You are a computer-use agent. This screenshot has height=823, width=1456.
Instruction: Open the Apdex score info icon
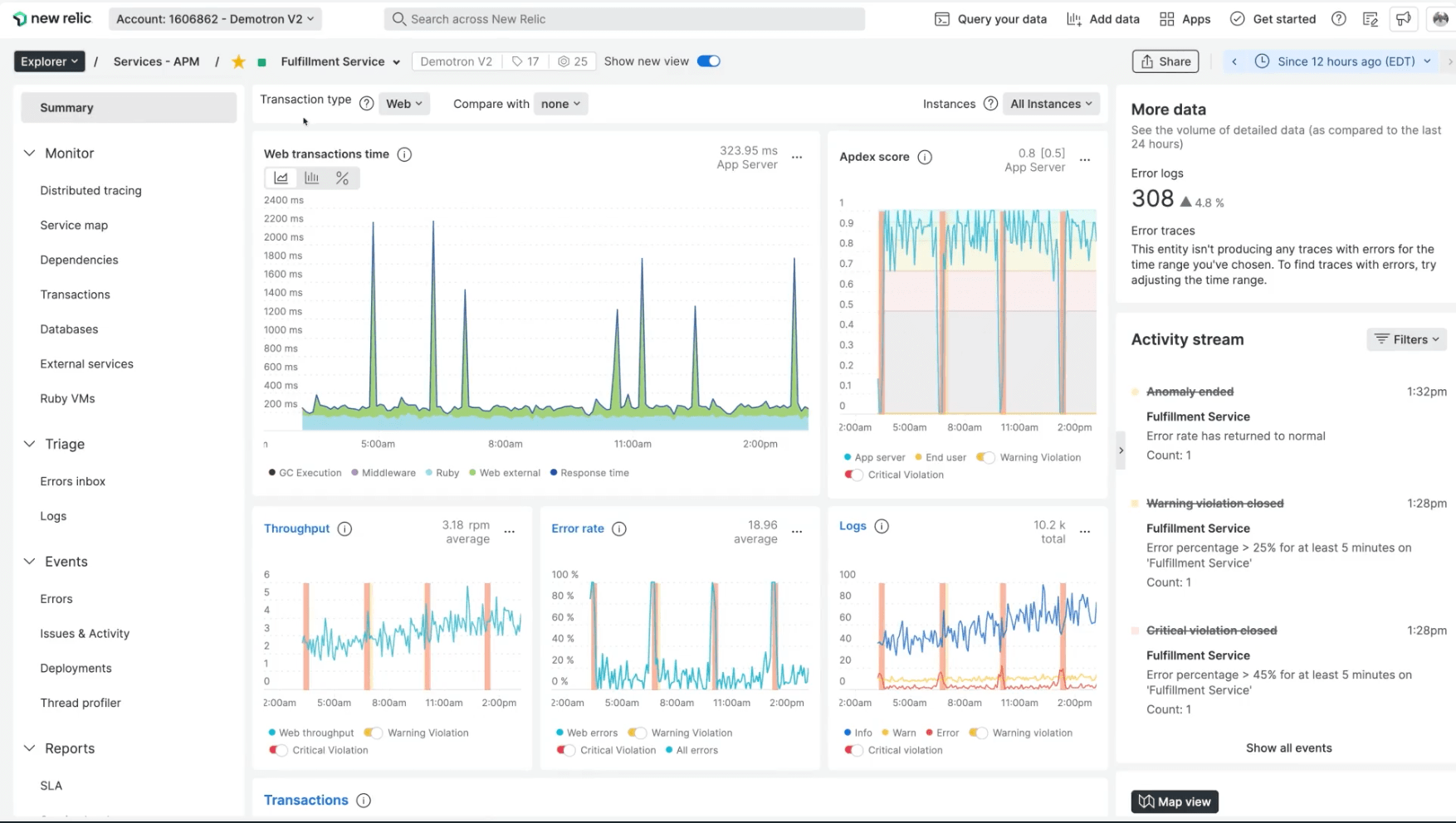tap(925, 157)
